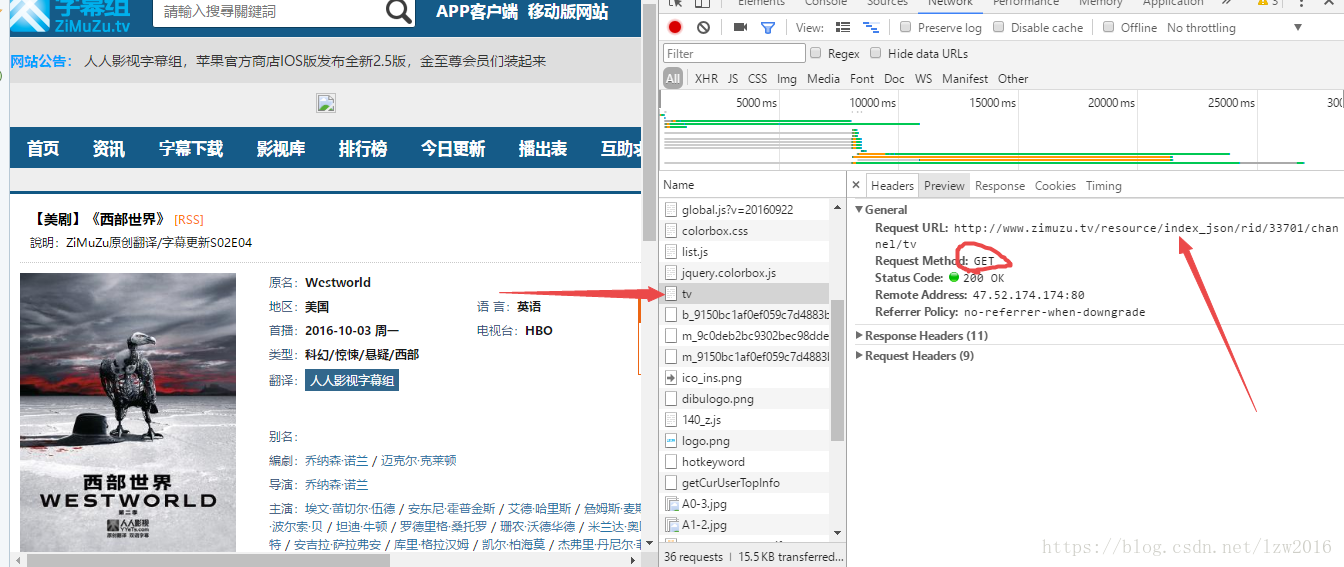
Task: Open 首页 in site navigation
Action: (x=43, y=149)
